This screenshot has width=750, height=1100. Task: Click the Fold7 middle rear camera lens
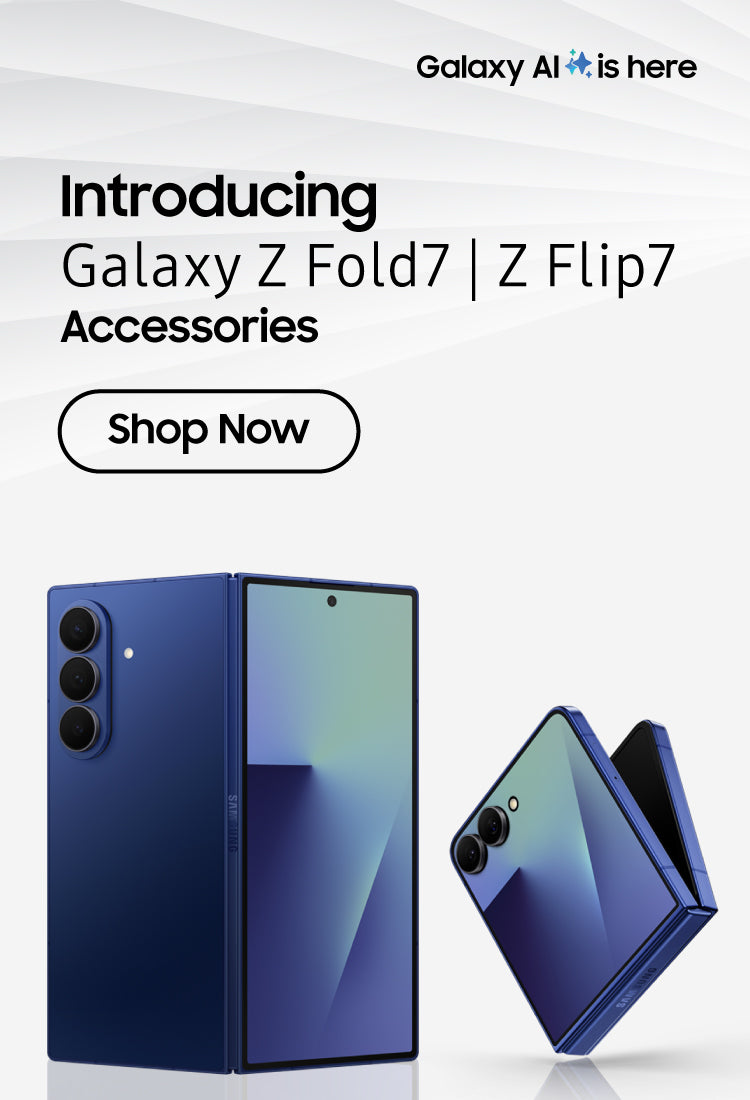(x=79, y=678)
